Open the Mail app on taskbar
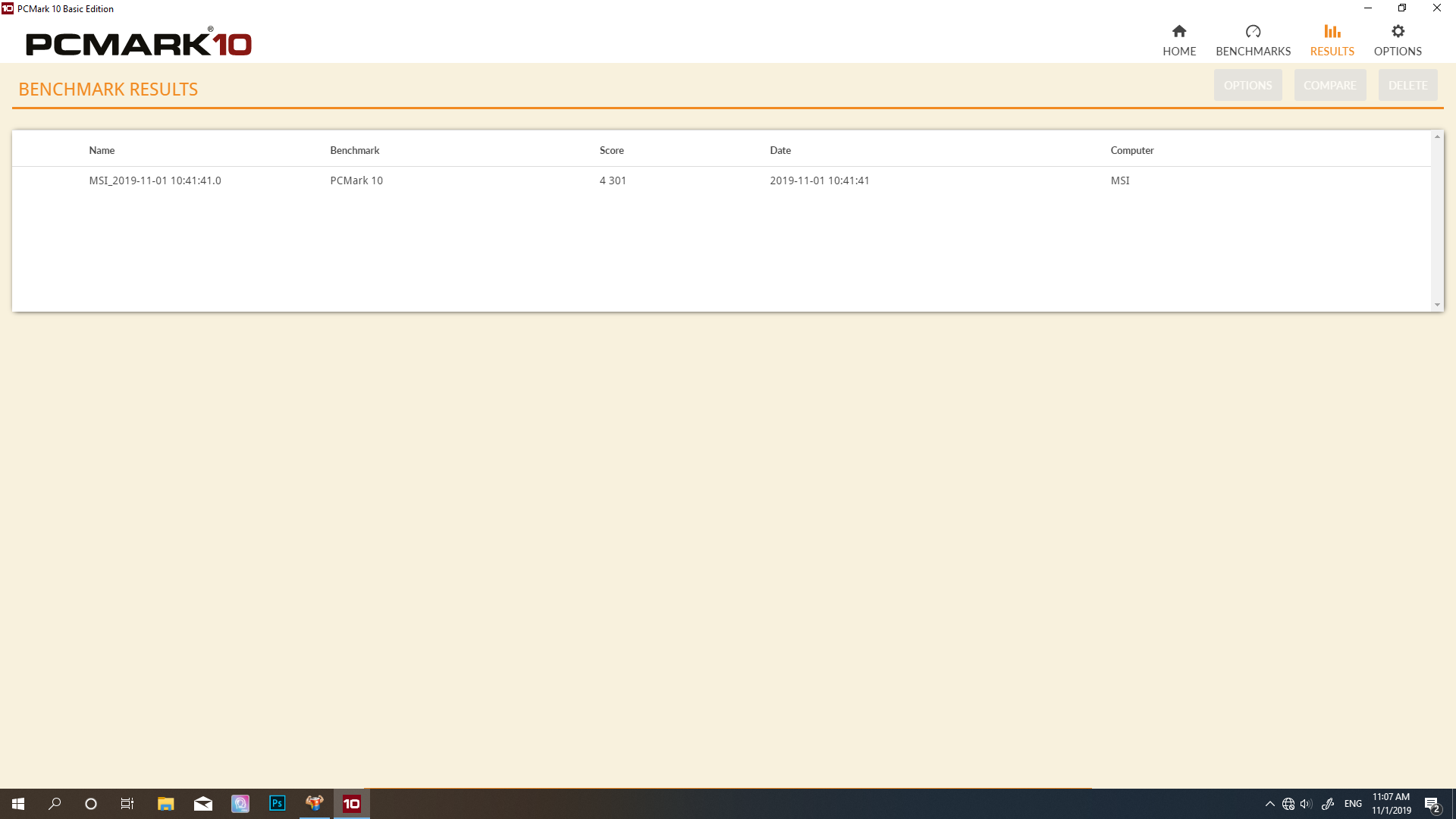Viewport: 1456px width, 819px height. 202,804
